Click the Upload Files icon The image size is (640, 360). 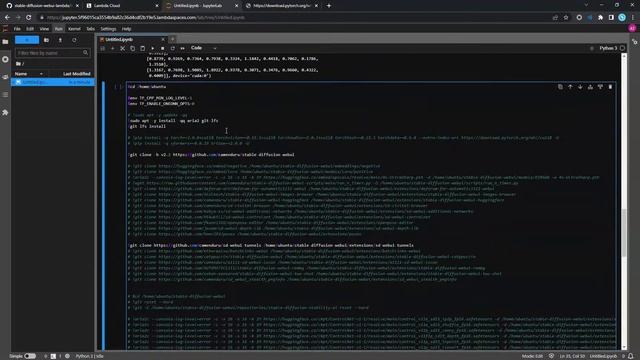(x=60, y=40)
